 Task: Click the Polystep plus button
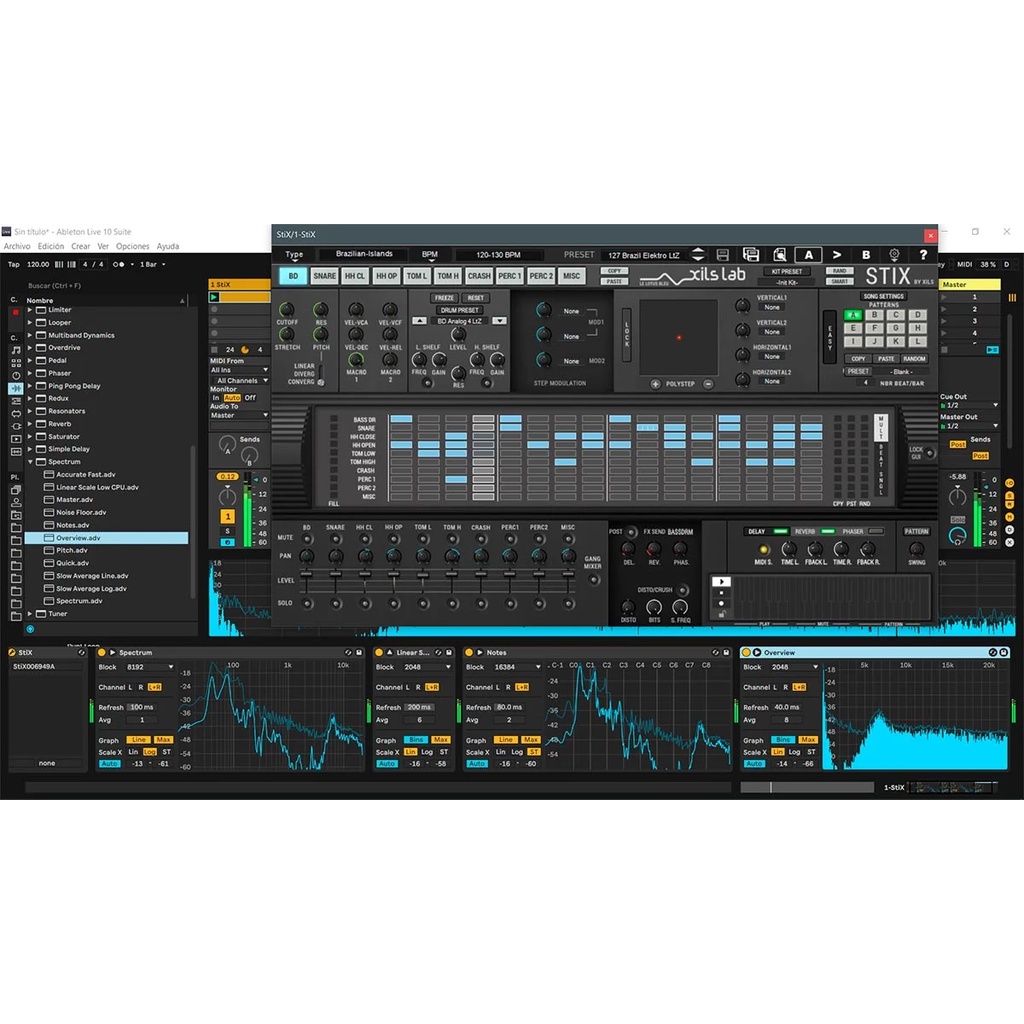pyautogui.click(x=655, y=384)
